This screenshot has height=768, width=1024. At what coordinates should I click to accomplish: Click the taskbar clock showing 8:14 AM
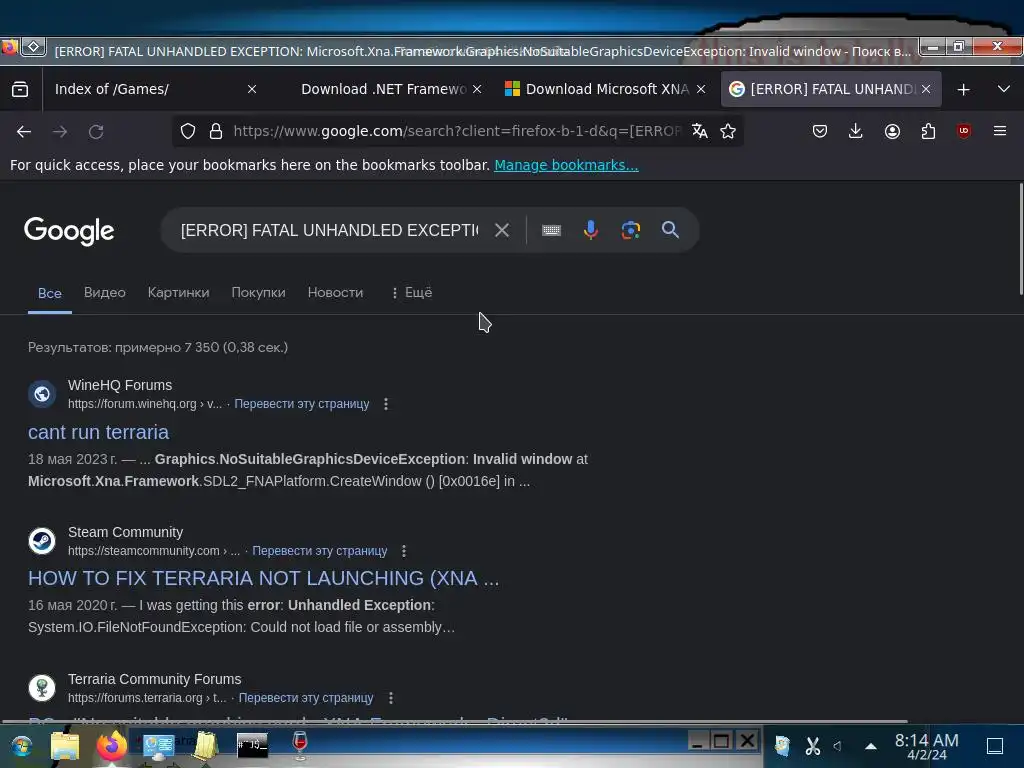(x=926, y=746)
